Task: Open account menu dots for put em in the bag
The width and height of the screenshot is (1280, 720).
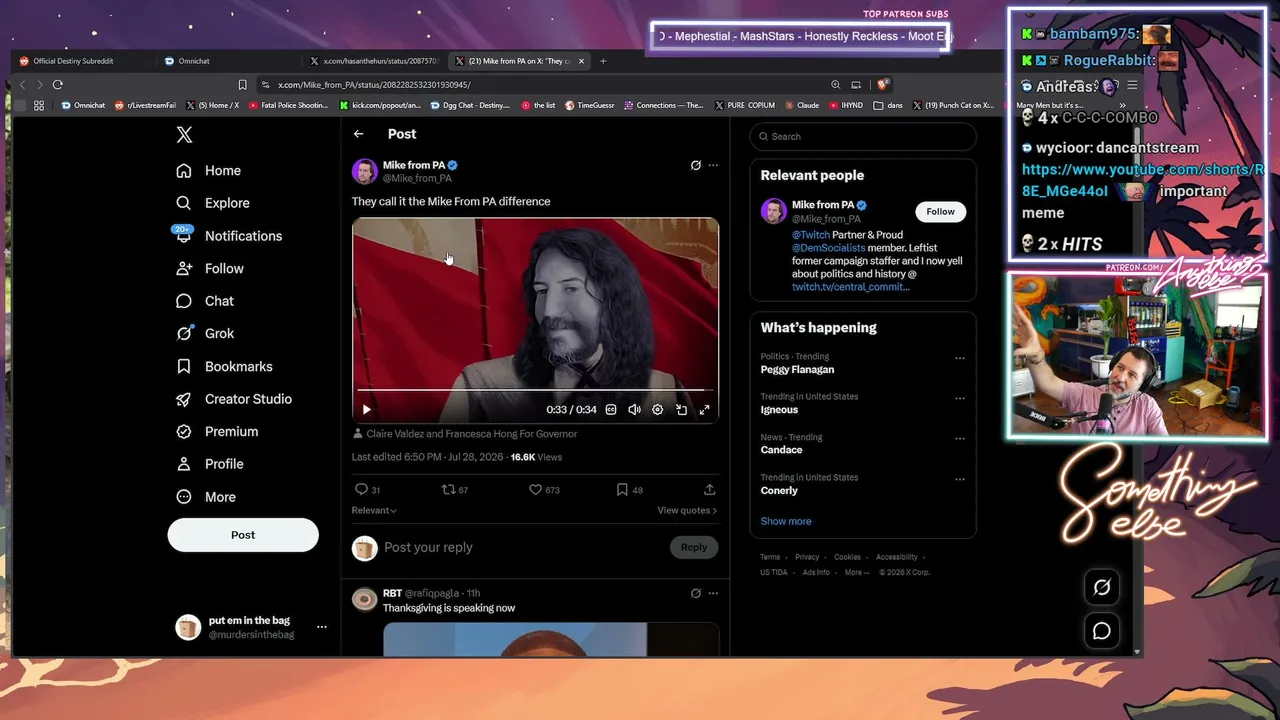Action: pos(322,627)
